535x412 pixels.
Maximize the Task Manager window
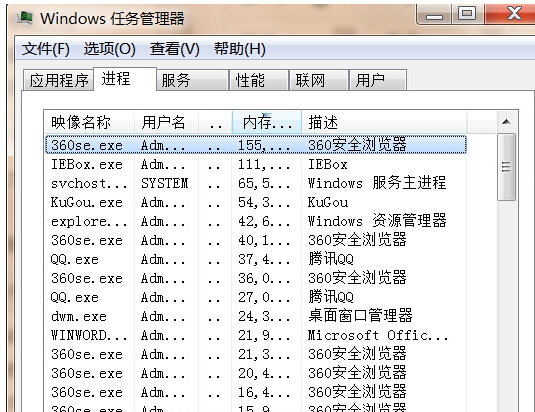(x=467, y=14)
